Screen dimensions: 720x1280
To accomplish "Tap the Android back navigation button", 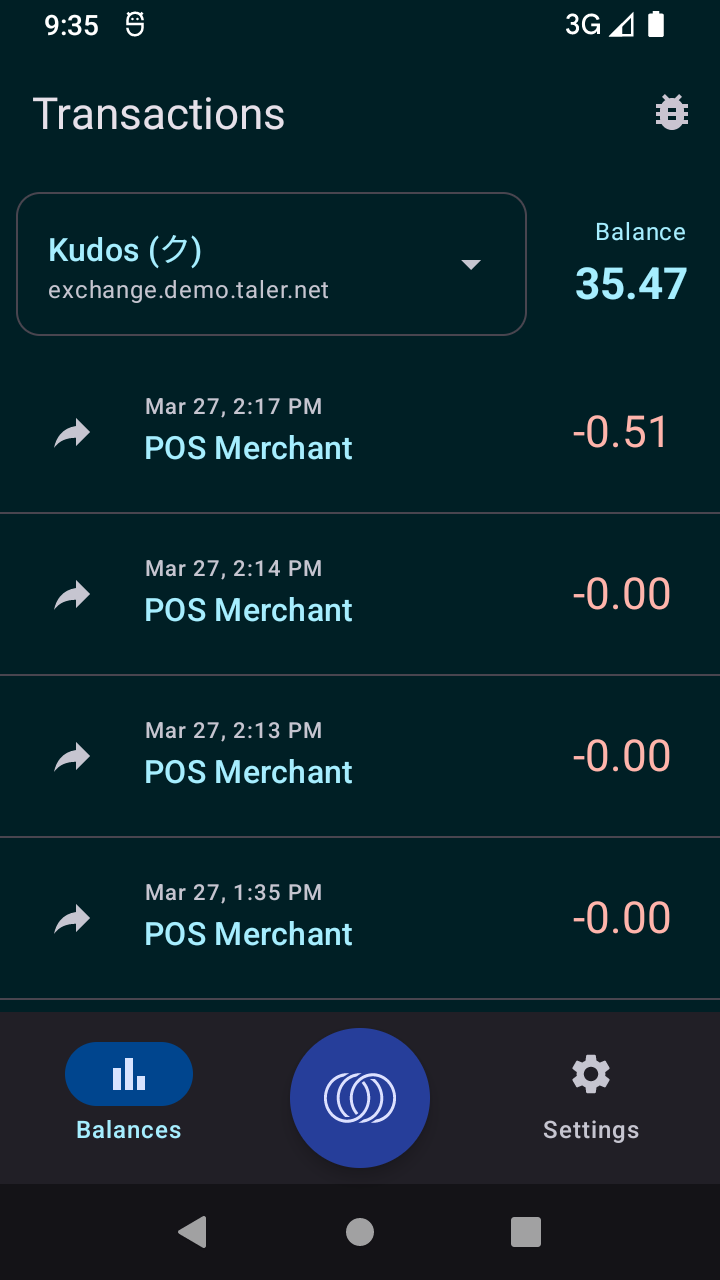I will (x=192, y=1232).
